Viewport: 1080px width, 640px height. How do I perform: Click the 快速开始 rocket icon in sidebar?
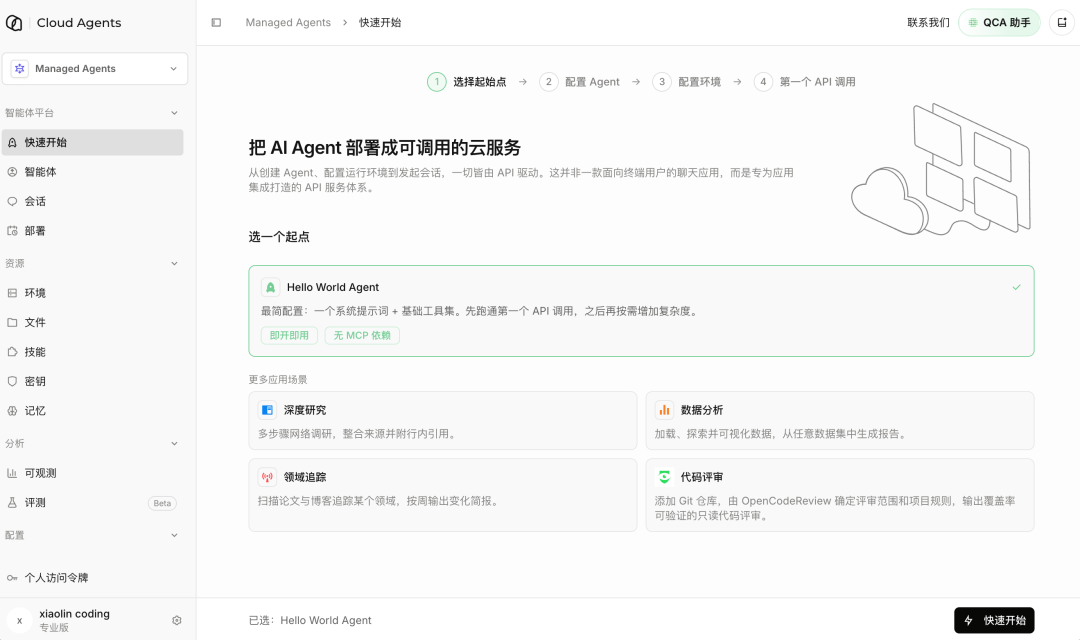click(x=12, y=143)
